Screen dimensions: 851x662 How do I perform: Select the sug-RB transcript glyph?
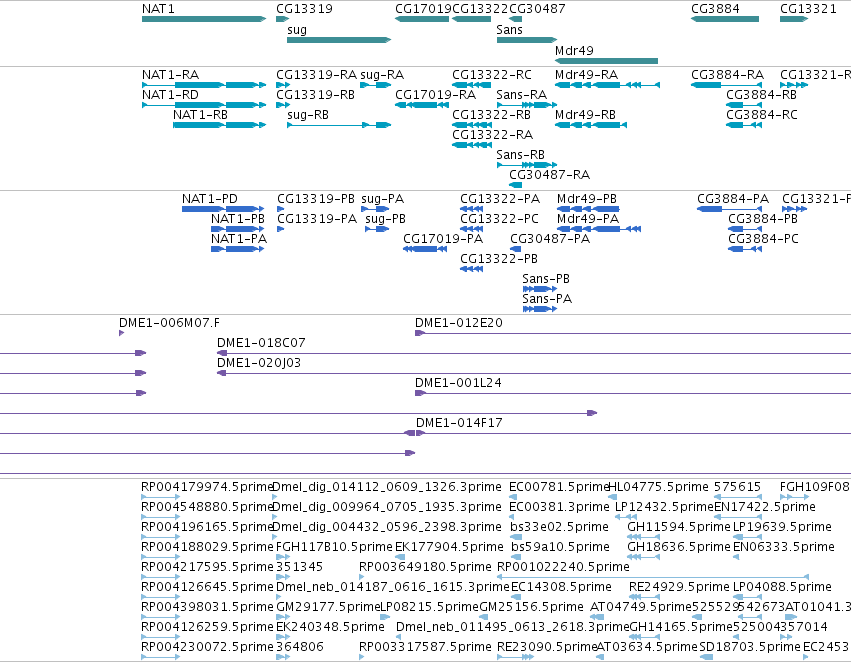point(339,125)
